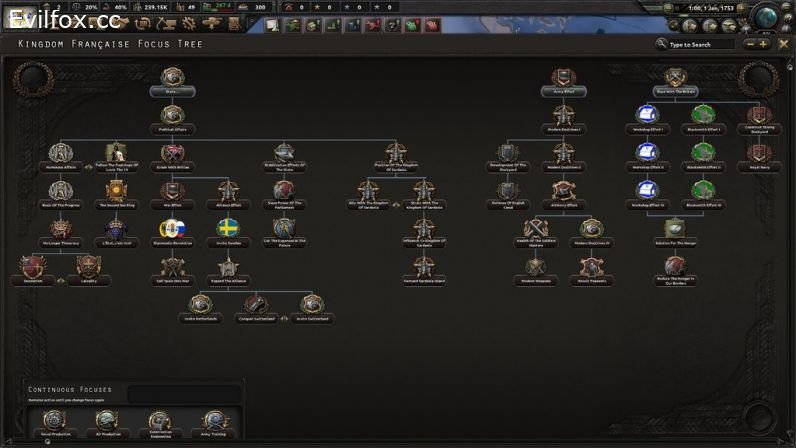This screenshot has width=796, height=448.
Task: Expand the Alliance focus branch
Action: [x=227, y=267]
